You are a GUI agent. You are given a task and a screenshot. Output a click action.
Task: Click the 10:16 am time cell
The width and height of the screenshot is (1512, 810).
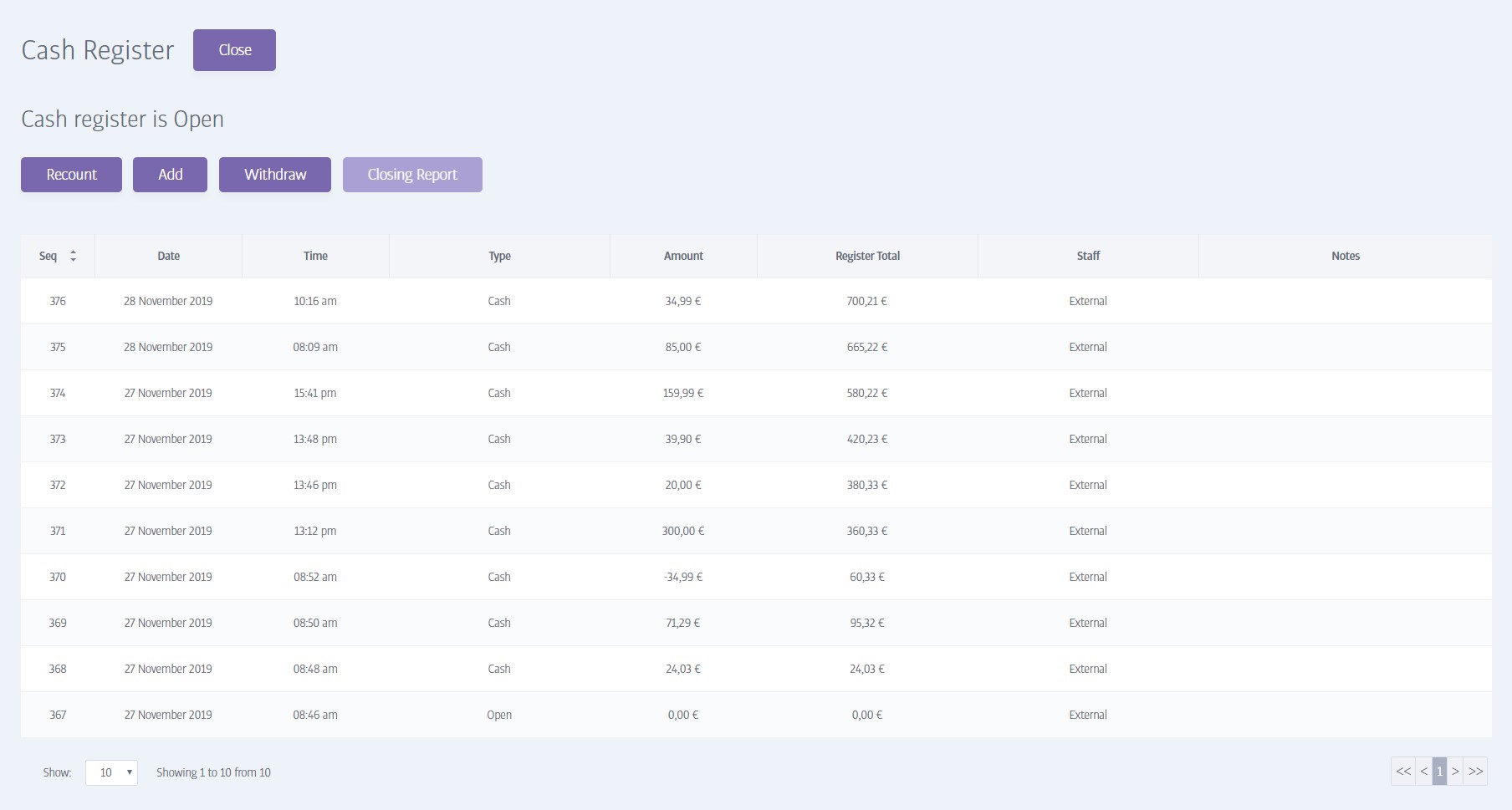315,301
